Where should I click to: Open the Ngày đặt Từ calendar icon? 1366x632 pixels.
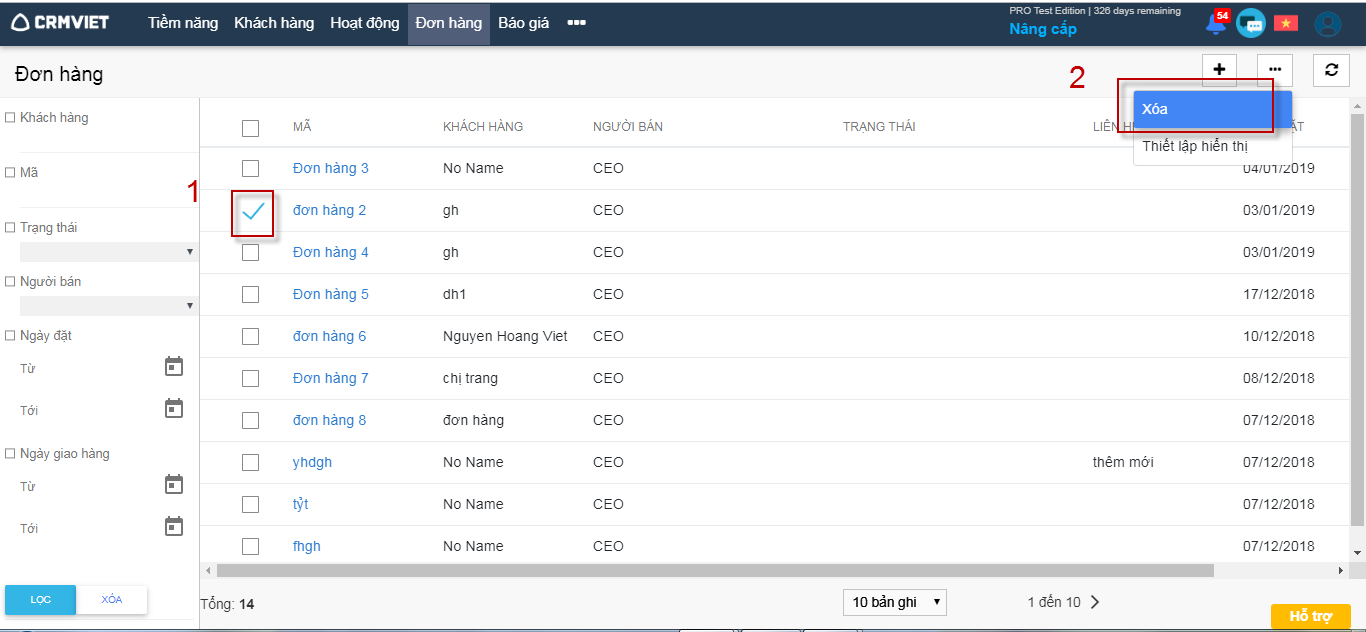coord(174,367)
